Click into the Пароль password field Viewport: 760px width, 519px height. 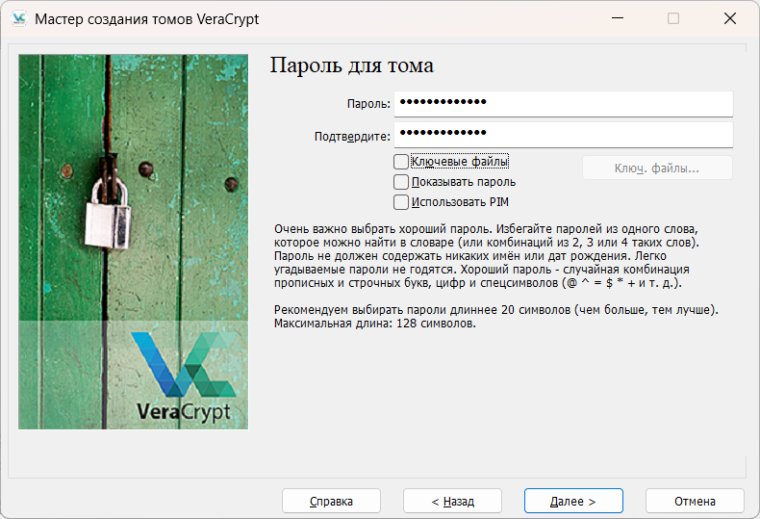(563, 104)
